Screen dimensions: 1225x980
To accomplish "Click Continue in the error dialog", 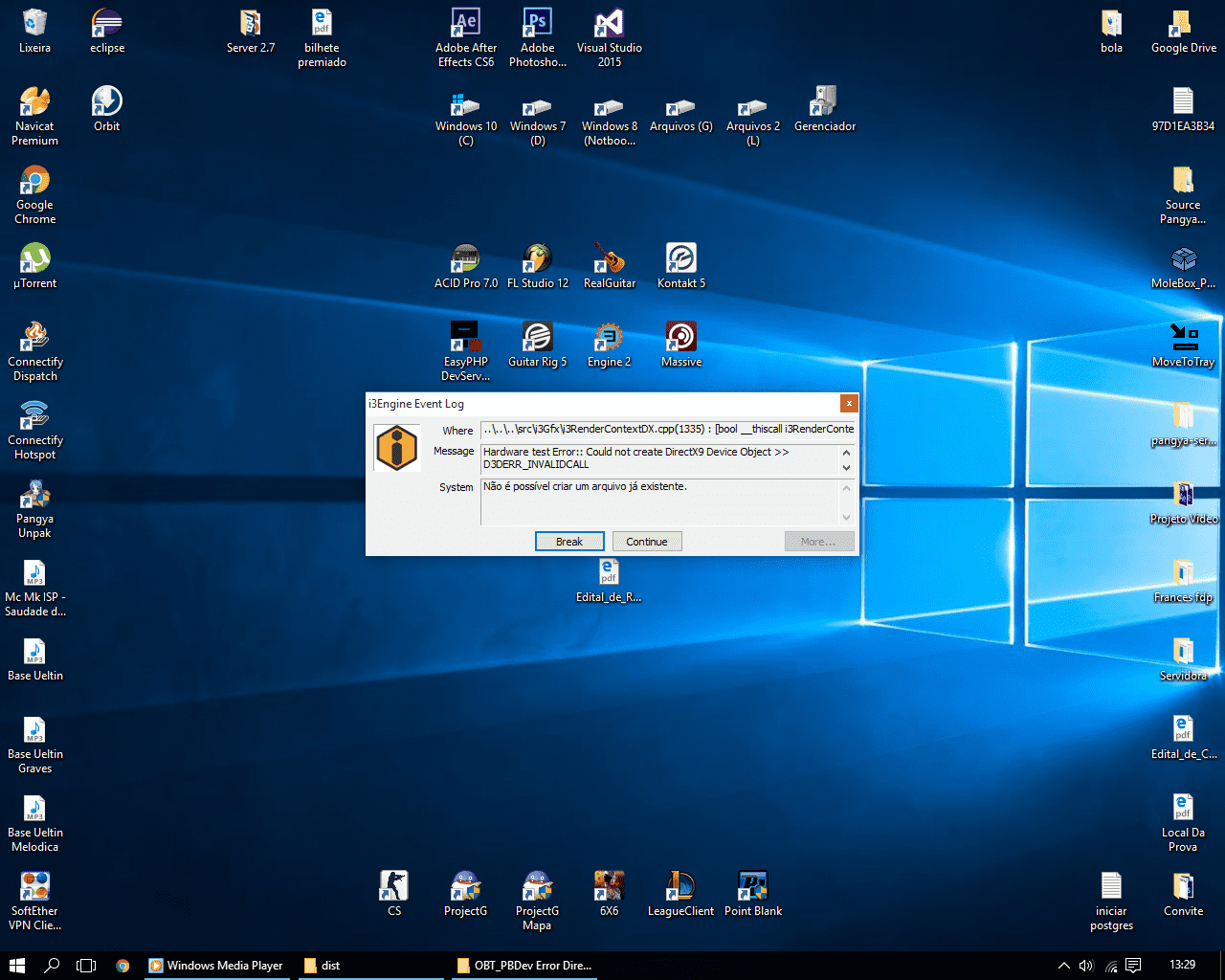I will tap(647, 542).
